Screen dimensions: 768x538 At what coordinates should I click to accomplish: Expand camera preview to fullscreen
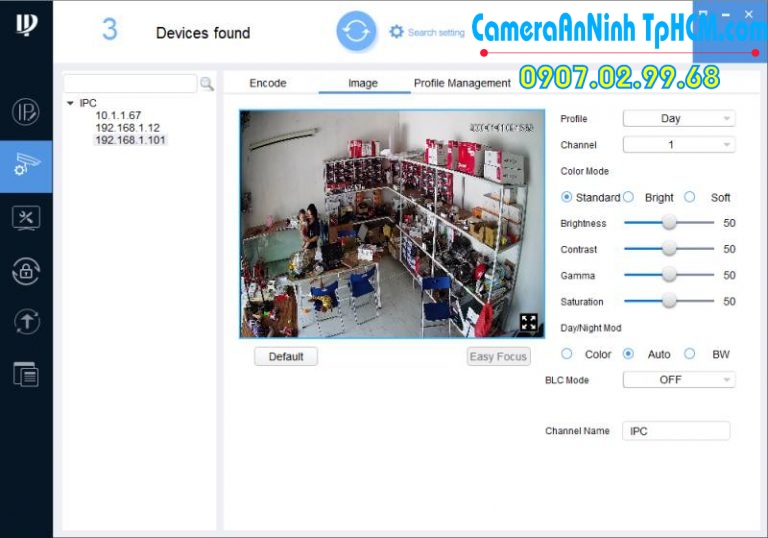529,322
